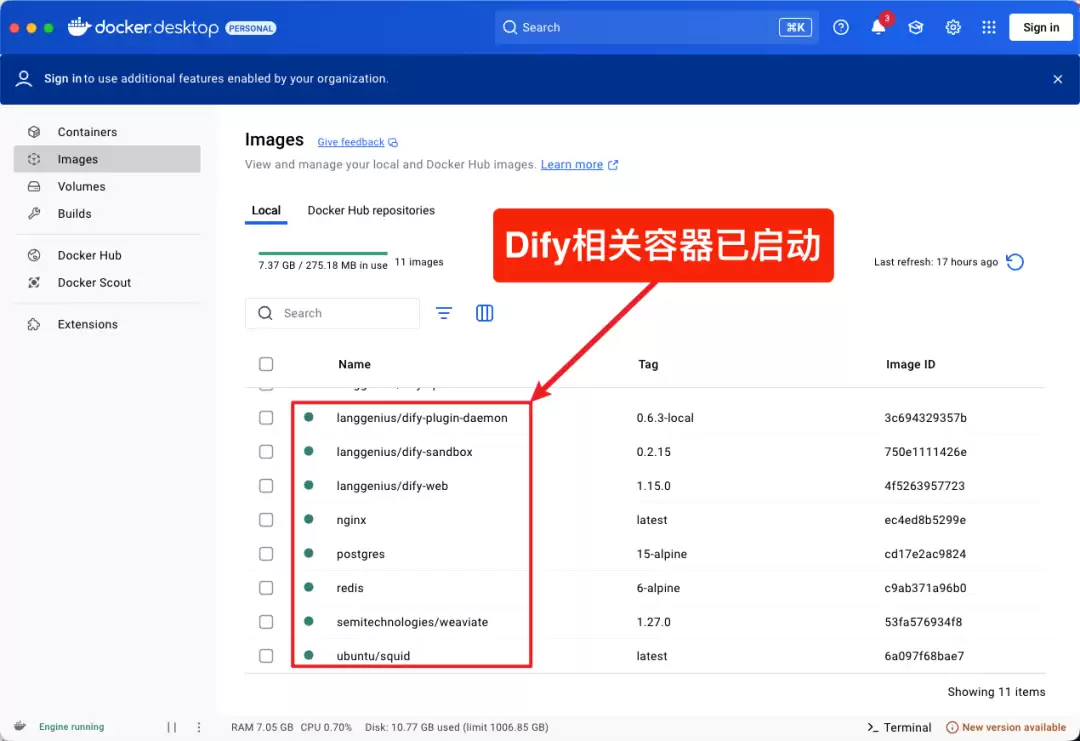Open Containers in the sidebar
This screenshot has height=741, width=1080.
107,132
